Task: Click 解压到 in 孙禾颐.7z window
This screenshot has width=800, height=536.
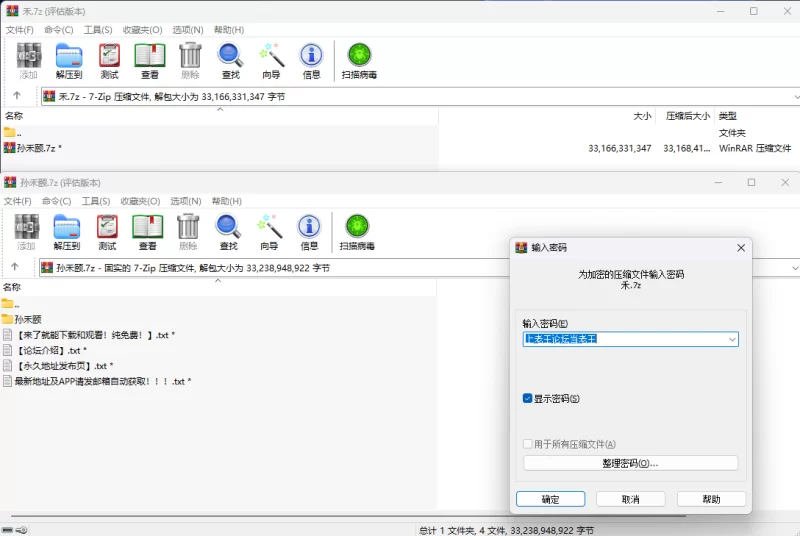Action: click(x=67, y=233)
